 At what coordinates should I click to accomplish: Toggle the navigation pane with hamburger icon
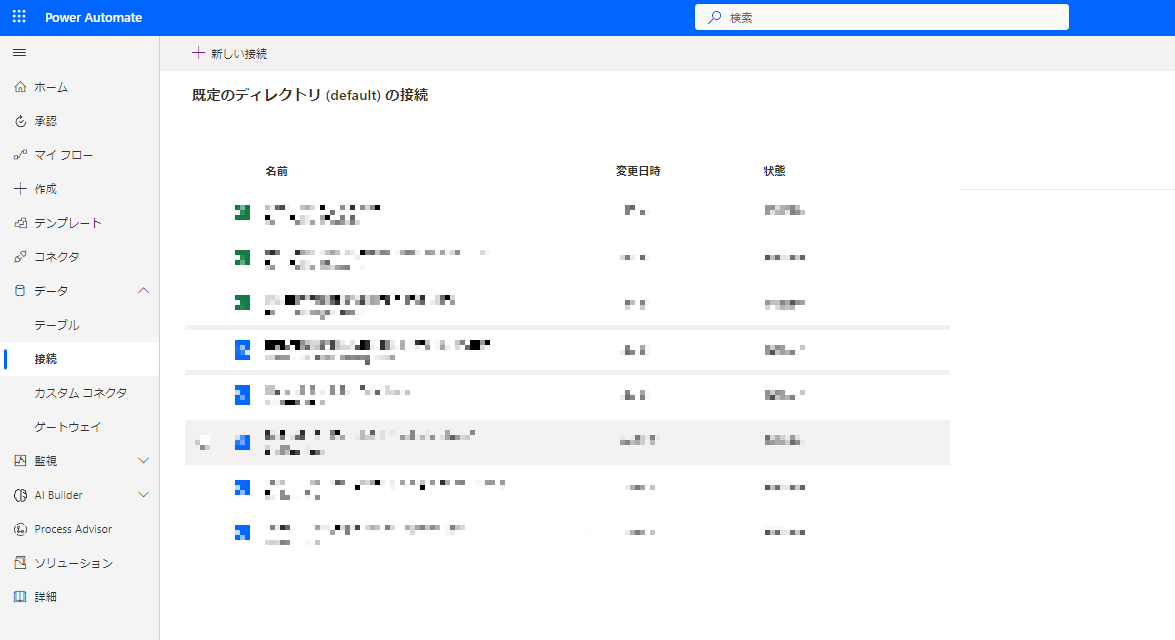[x=18, y=52]
